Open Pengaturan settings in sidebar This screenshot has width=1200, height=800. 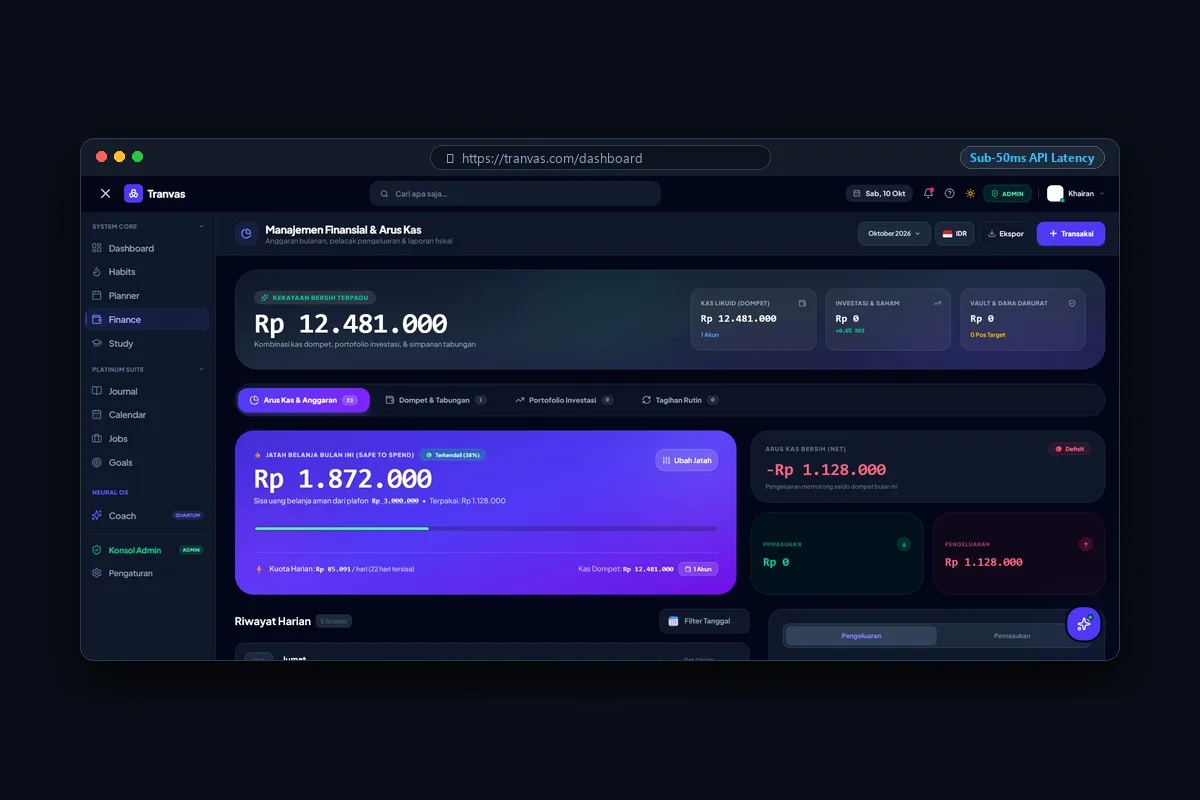coord(146,573)
